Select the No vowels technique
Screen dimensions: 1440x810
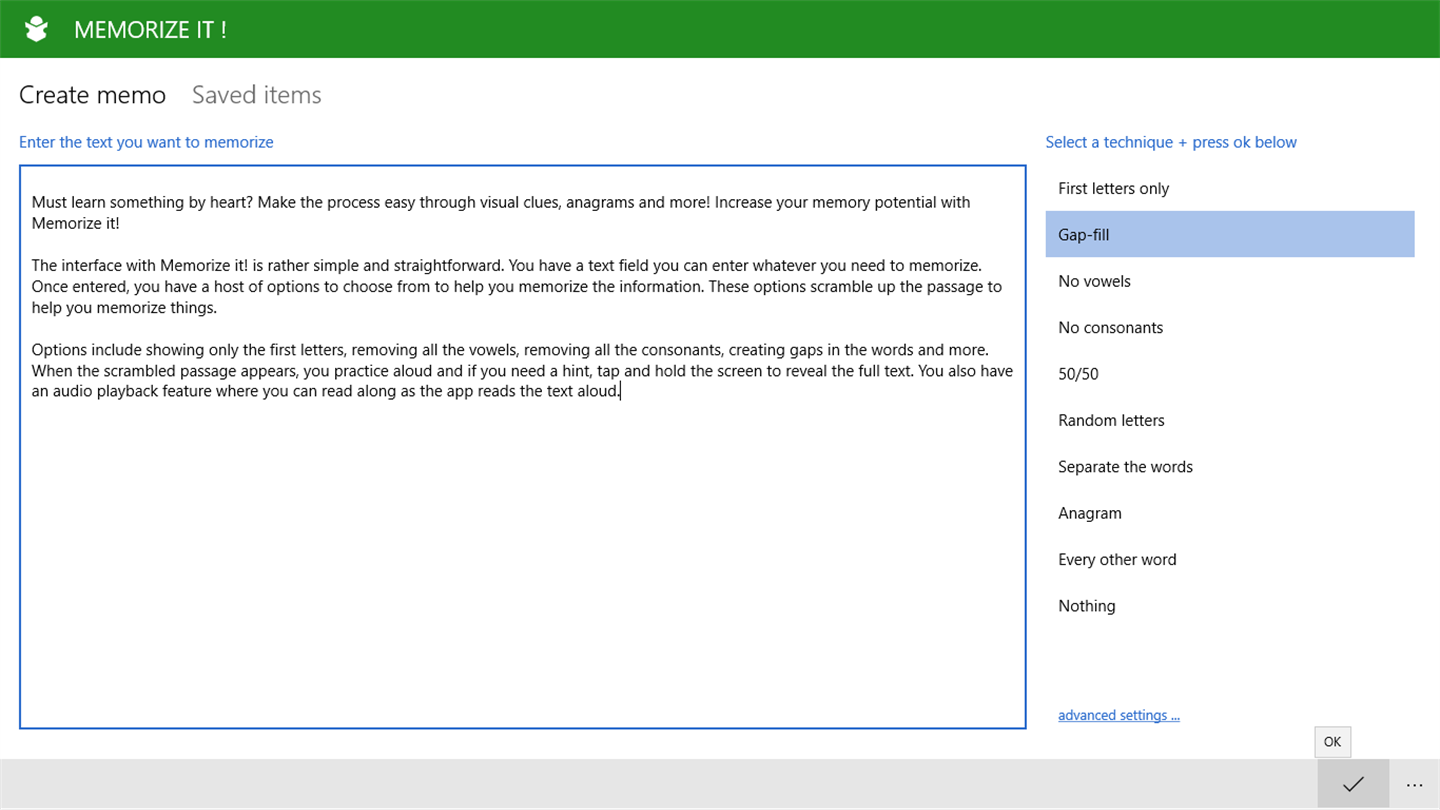(1230, 281)
